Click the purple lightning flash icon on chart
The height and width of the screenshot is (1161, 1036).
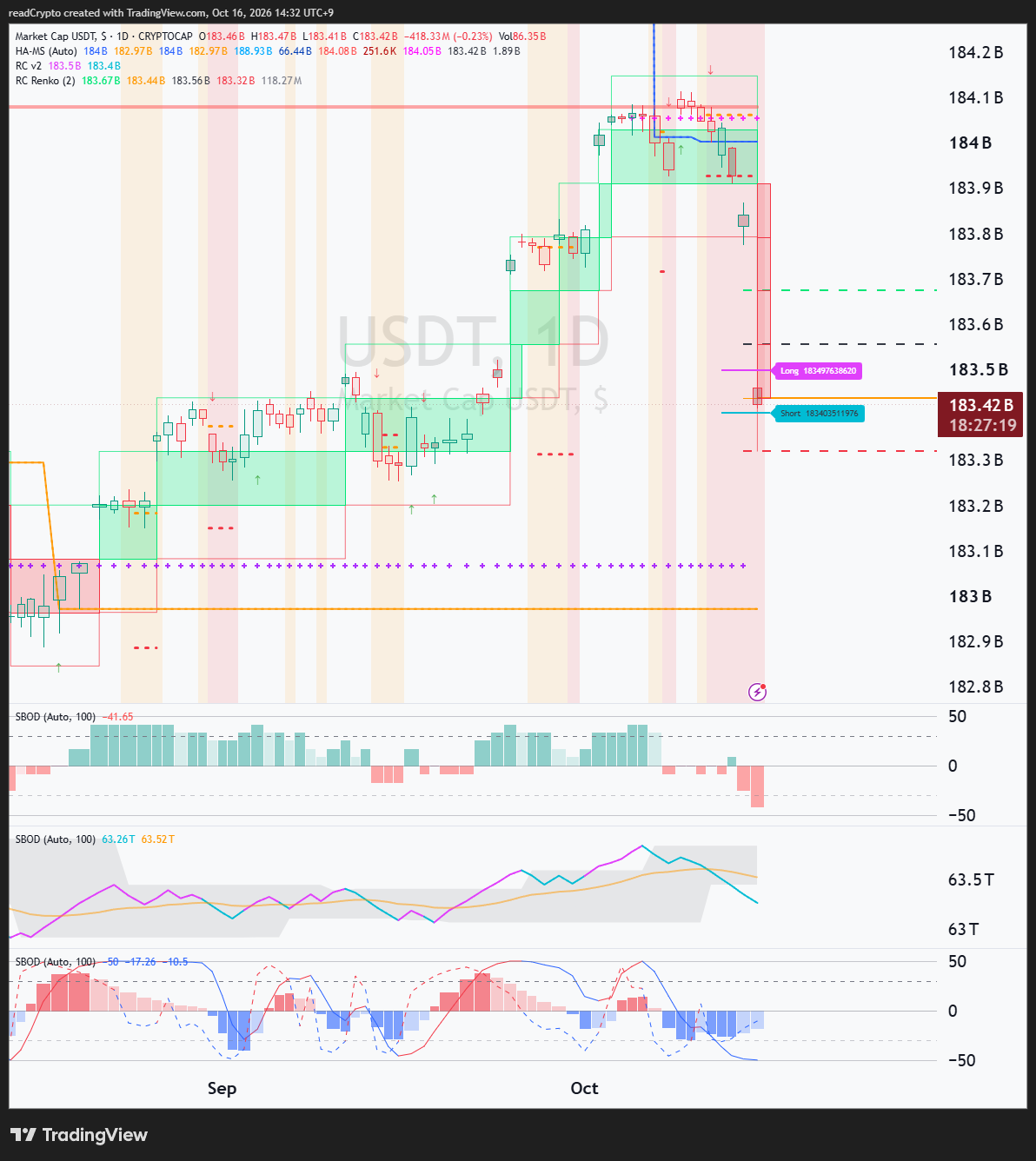pos(758,692)
